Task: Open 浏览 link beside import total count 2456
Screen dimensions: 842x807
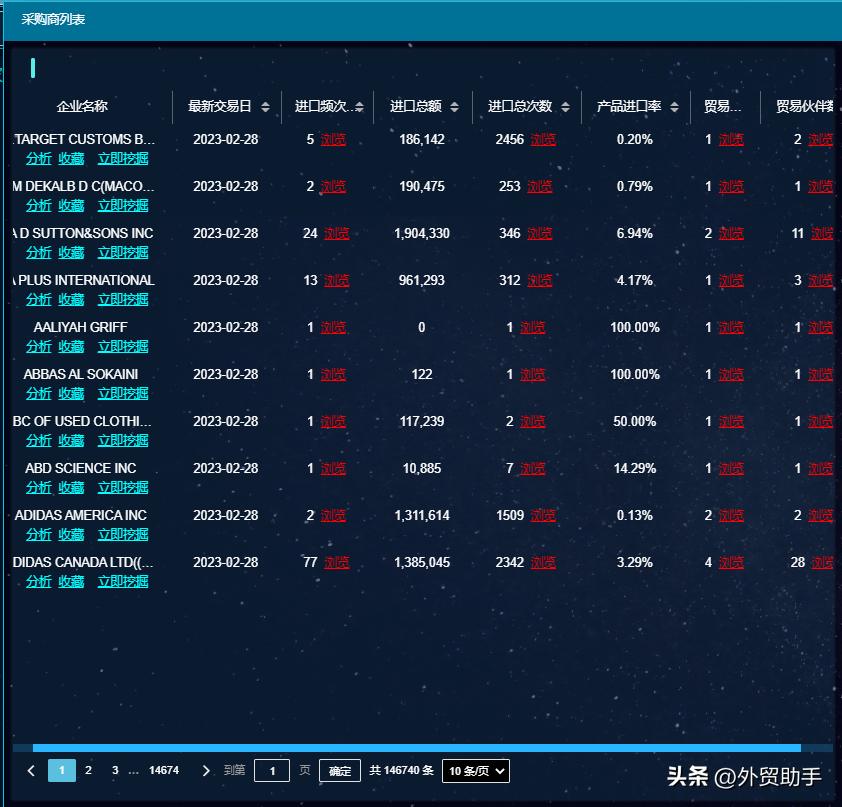Action: click(x=543, y=140)
